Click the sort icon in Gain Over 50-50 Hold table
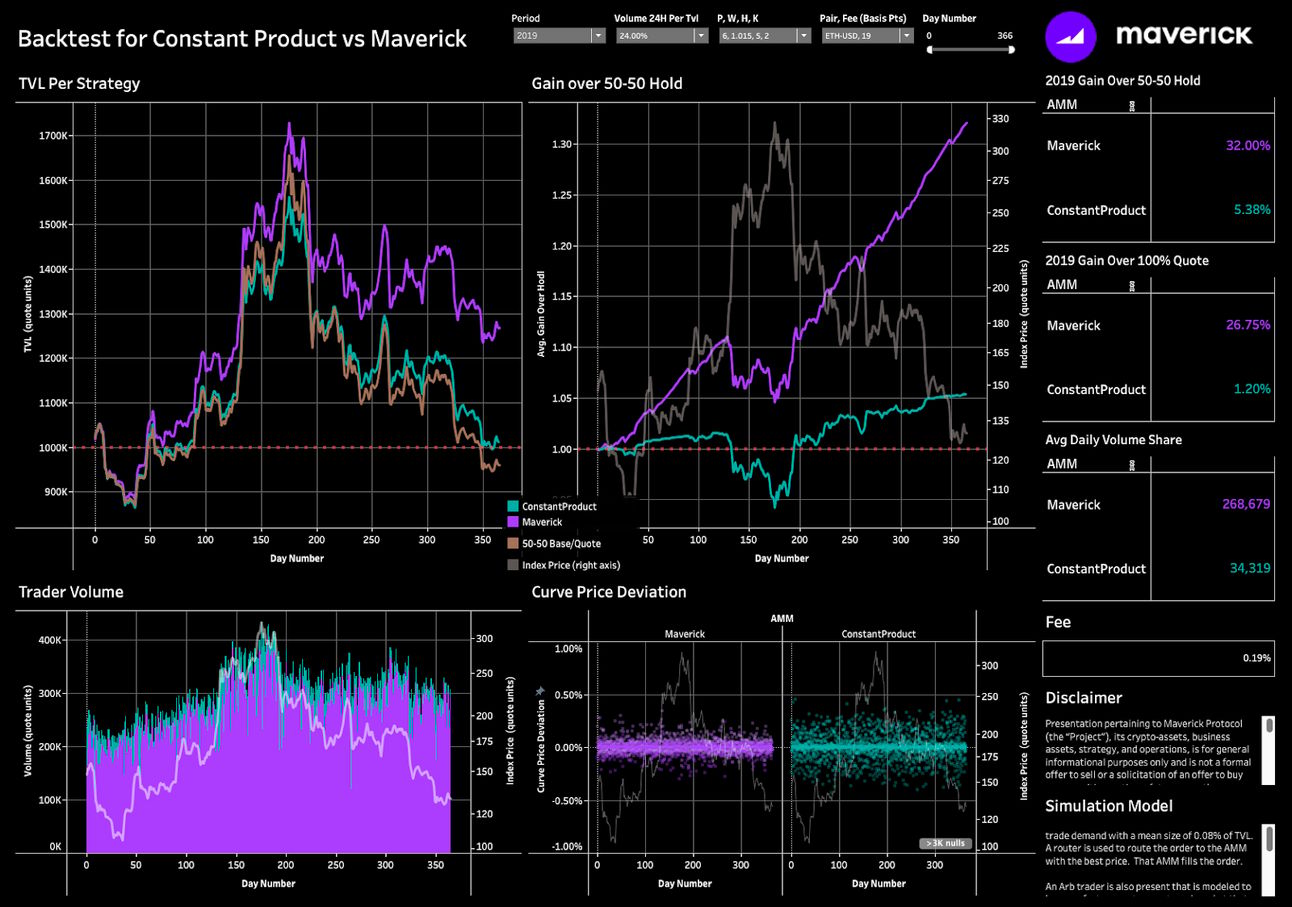 click(1133, 104)
